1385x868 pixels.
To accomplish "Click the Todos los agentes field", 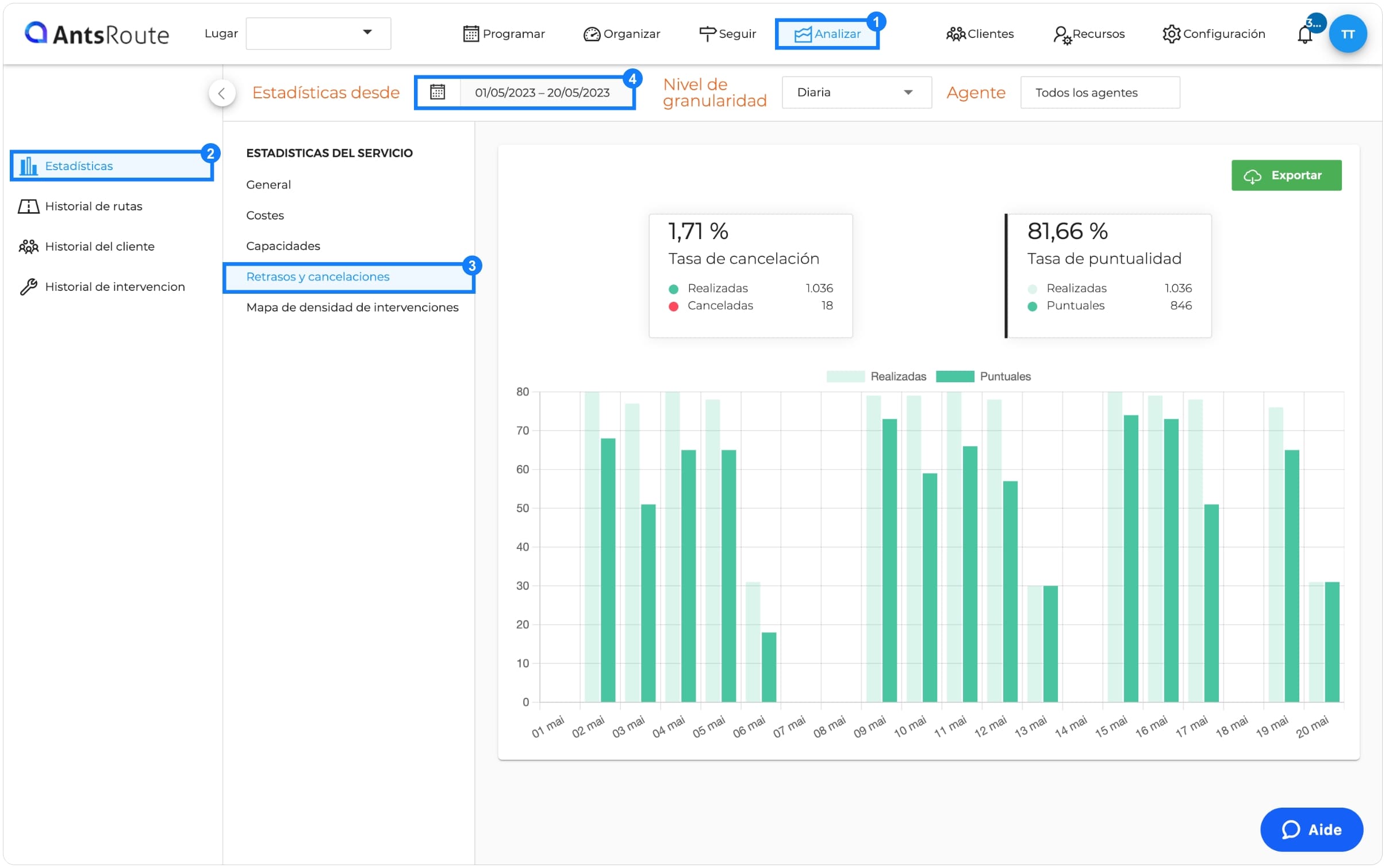I will click(x=1099, y=93).
